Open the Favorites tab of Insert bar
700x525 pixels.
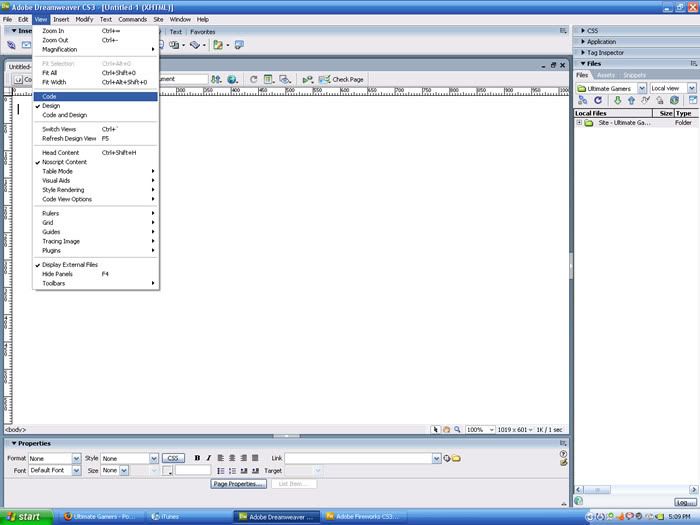(203, 32)
